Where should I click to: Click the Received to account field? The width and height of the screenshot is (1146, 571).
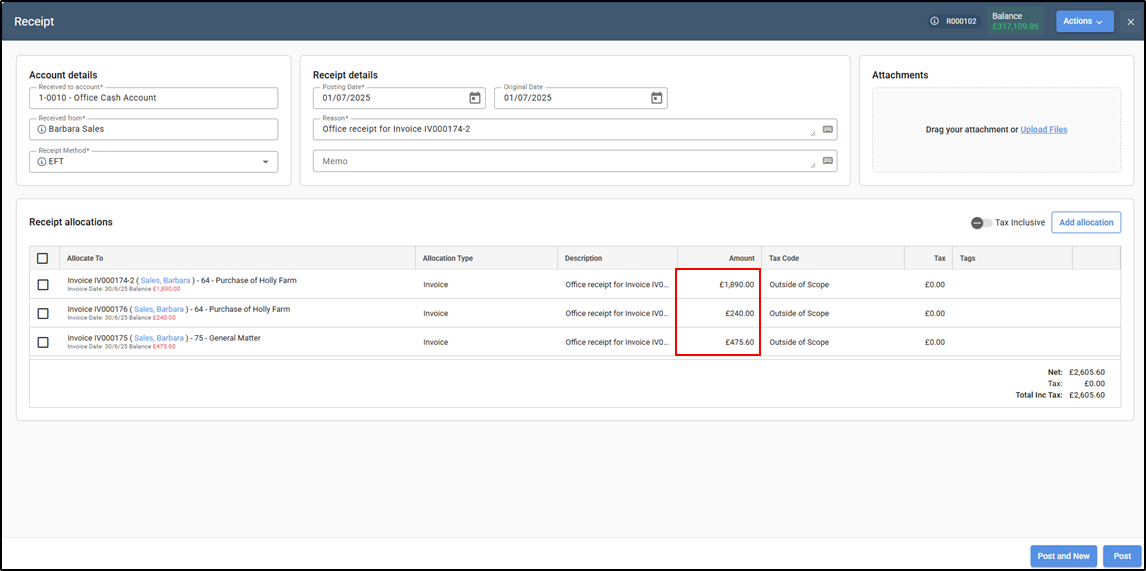click(x=153, y=98)
